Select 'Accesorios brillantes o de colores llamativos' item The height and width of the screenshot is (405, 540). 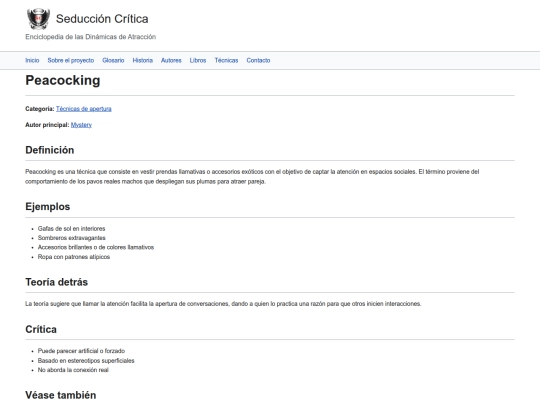click(x=96, y=247)
